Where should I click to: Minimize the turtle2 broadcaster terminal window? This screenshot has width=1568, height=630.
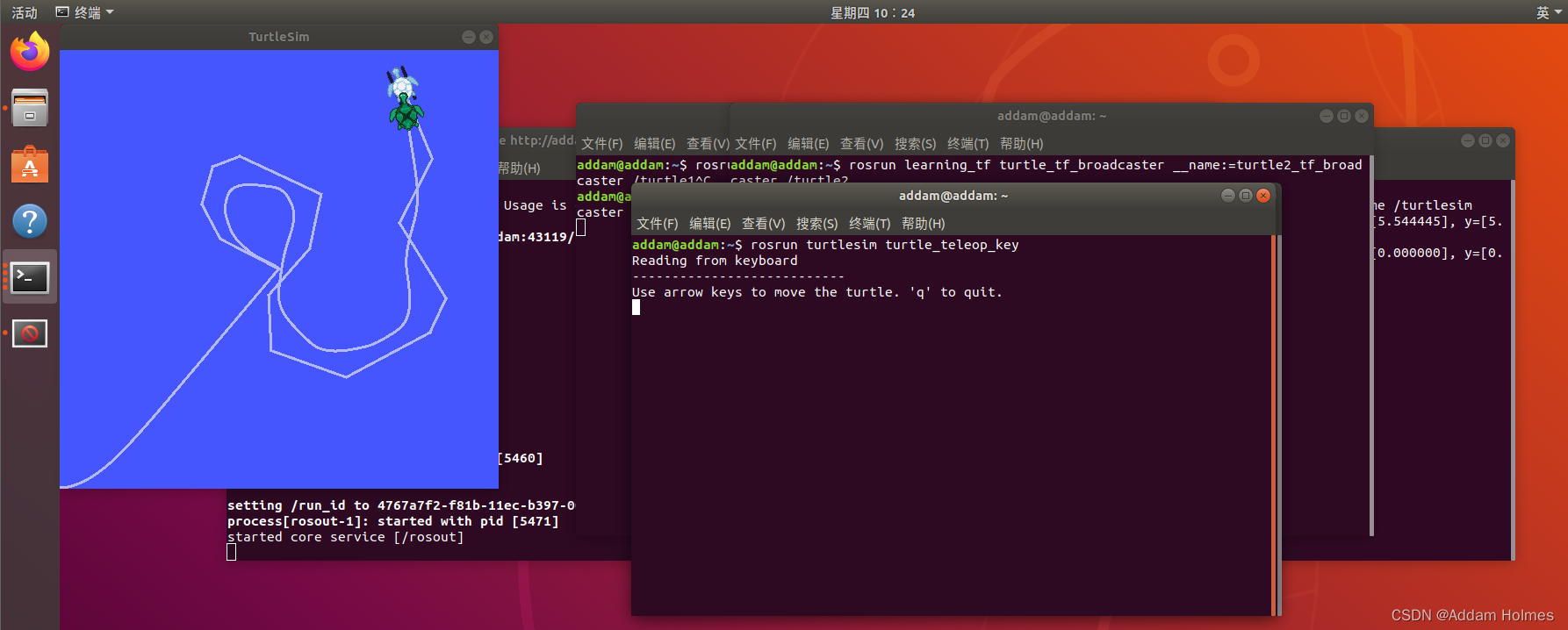click(1327, 116)
